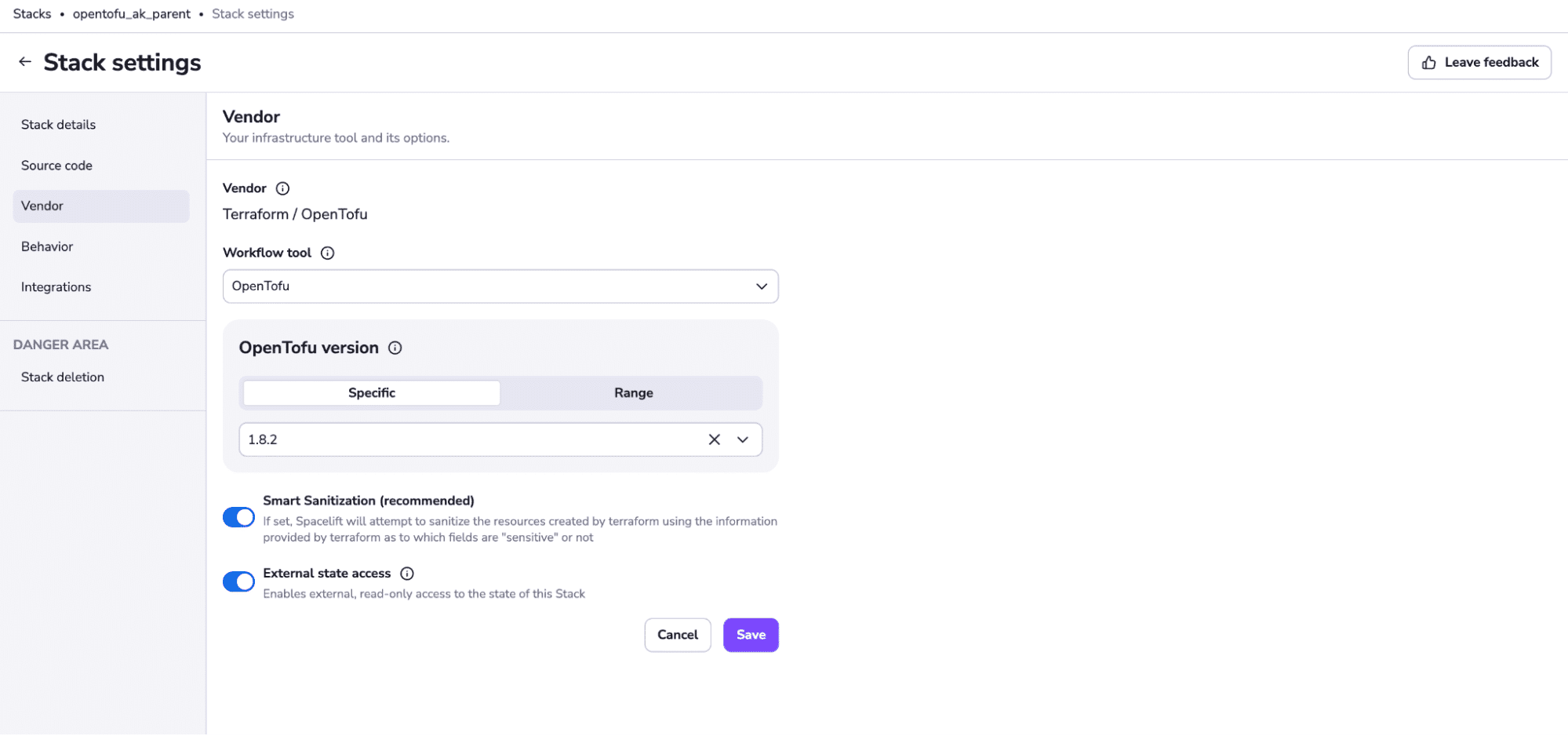Clear the 1.8.2 version with X icon
The height and width of the screenshot is (736, 1568).
point(715,439)
